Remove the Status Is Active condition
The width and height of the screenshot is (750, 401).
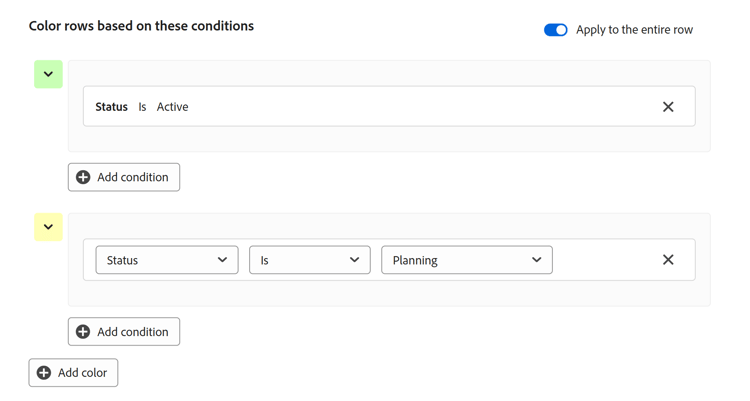[x=668, y=107]
